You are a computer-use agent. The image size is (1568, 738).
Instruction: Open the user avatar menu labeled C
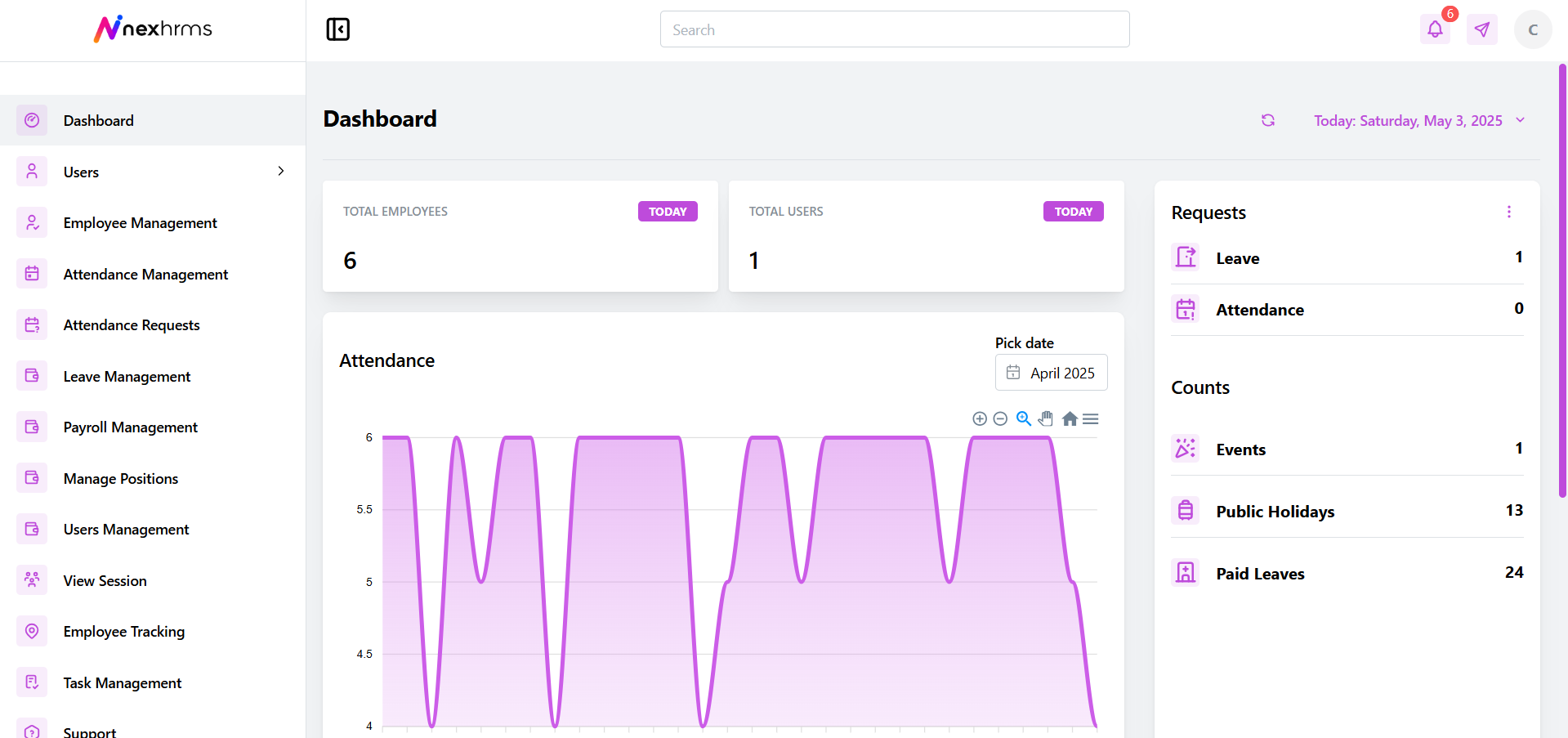pos(1533,29)
